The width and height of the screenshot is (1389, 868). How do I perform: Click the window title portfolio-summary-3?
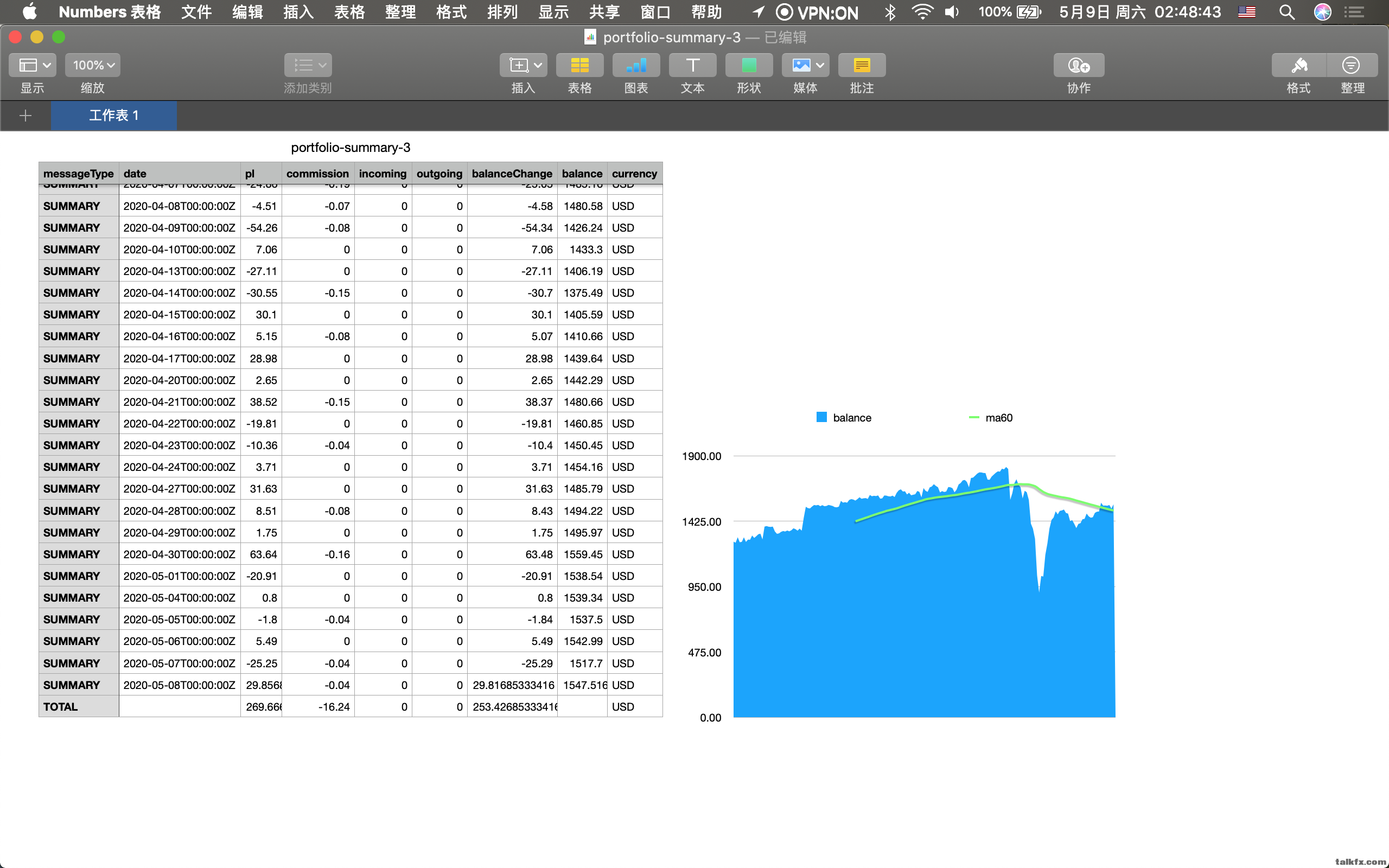pos(672,37)
